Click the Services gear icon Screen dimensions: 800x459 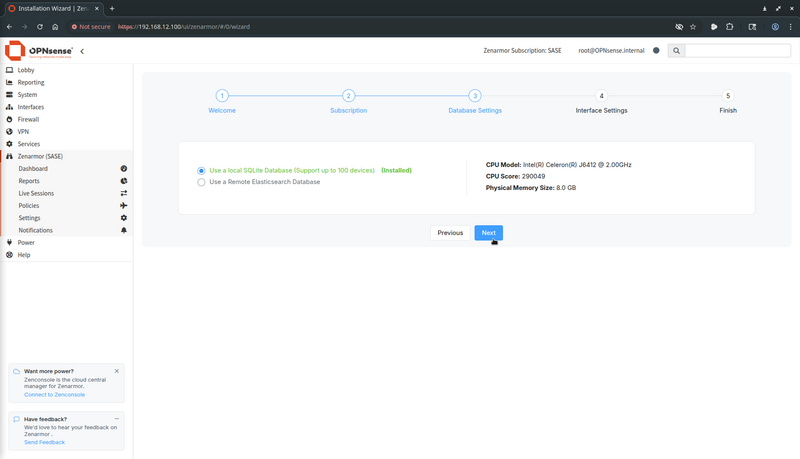9,144
